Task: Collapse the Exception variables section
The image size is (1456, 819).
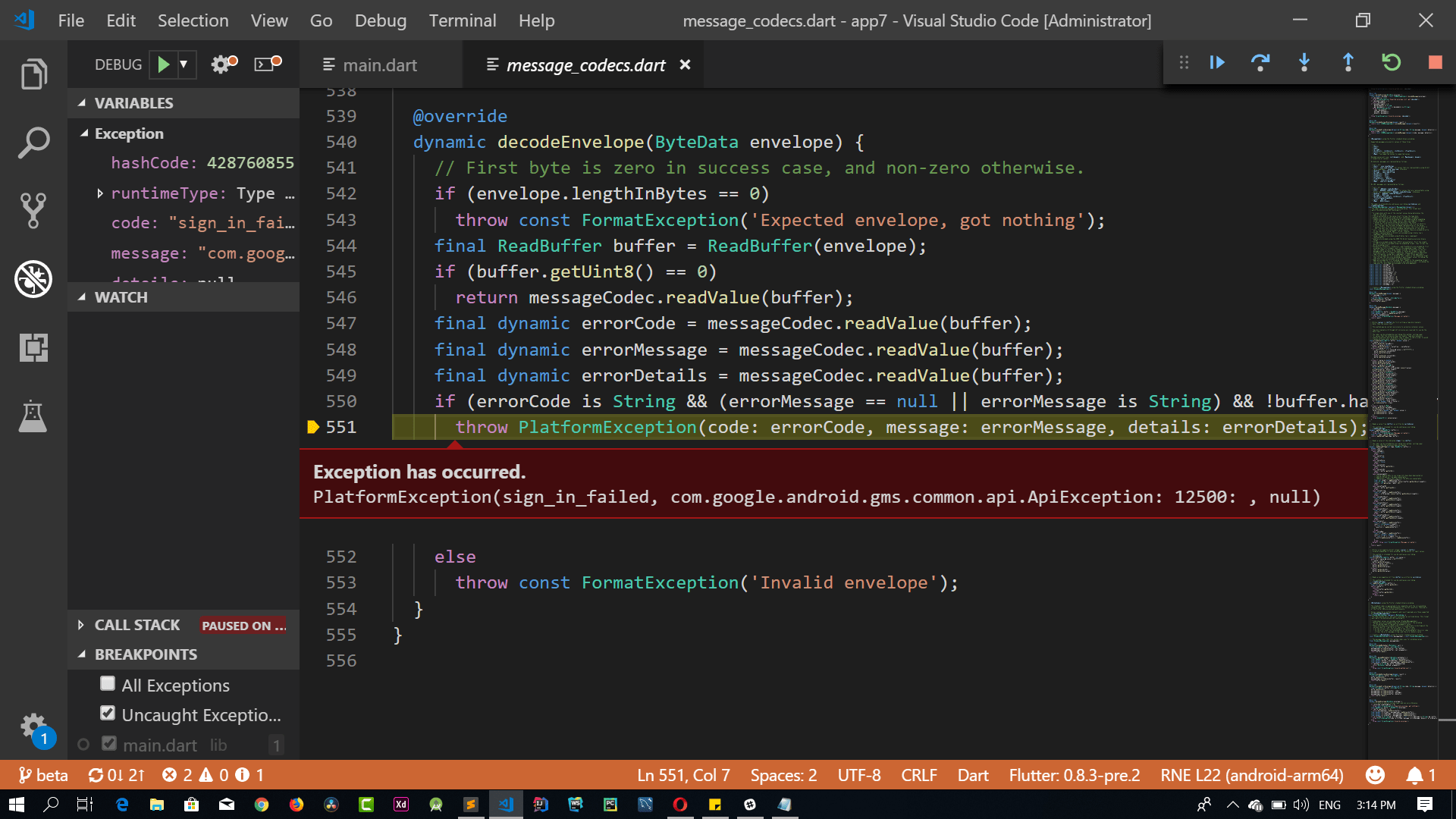Action: 86,133
